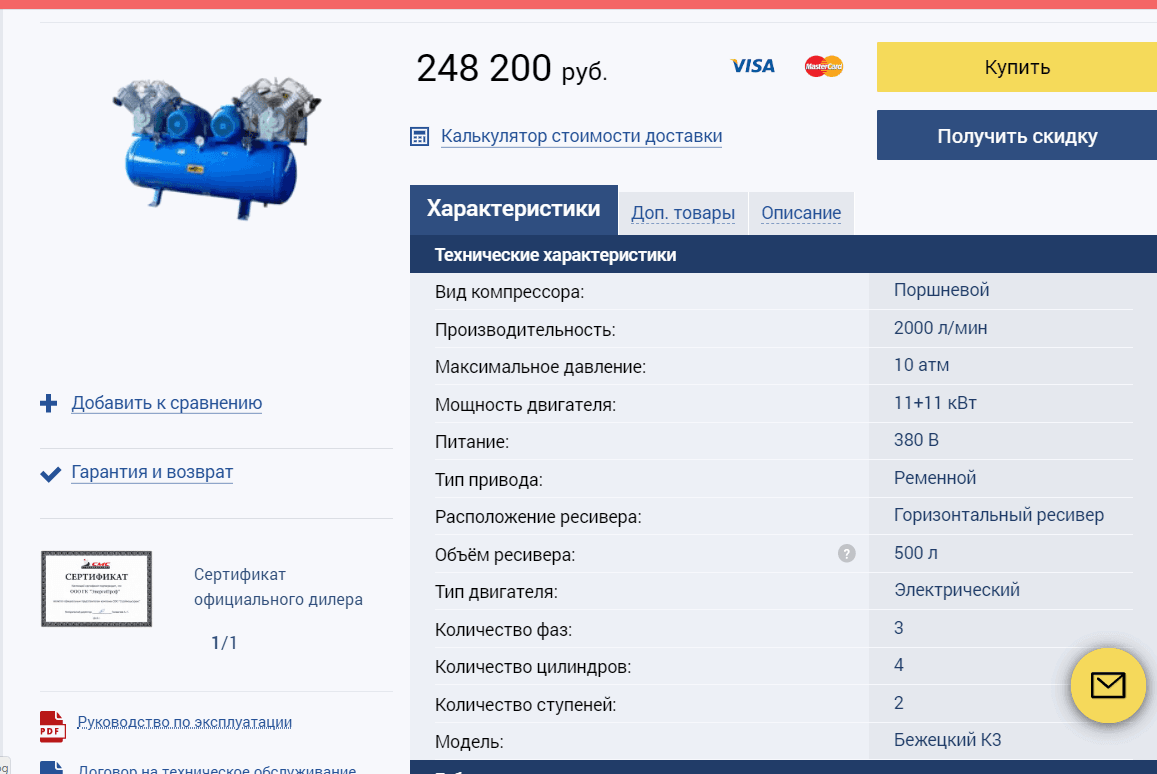Click the label Тип привода:
This screenshot has height=774, width=1157.
coord(488,480)
